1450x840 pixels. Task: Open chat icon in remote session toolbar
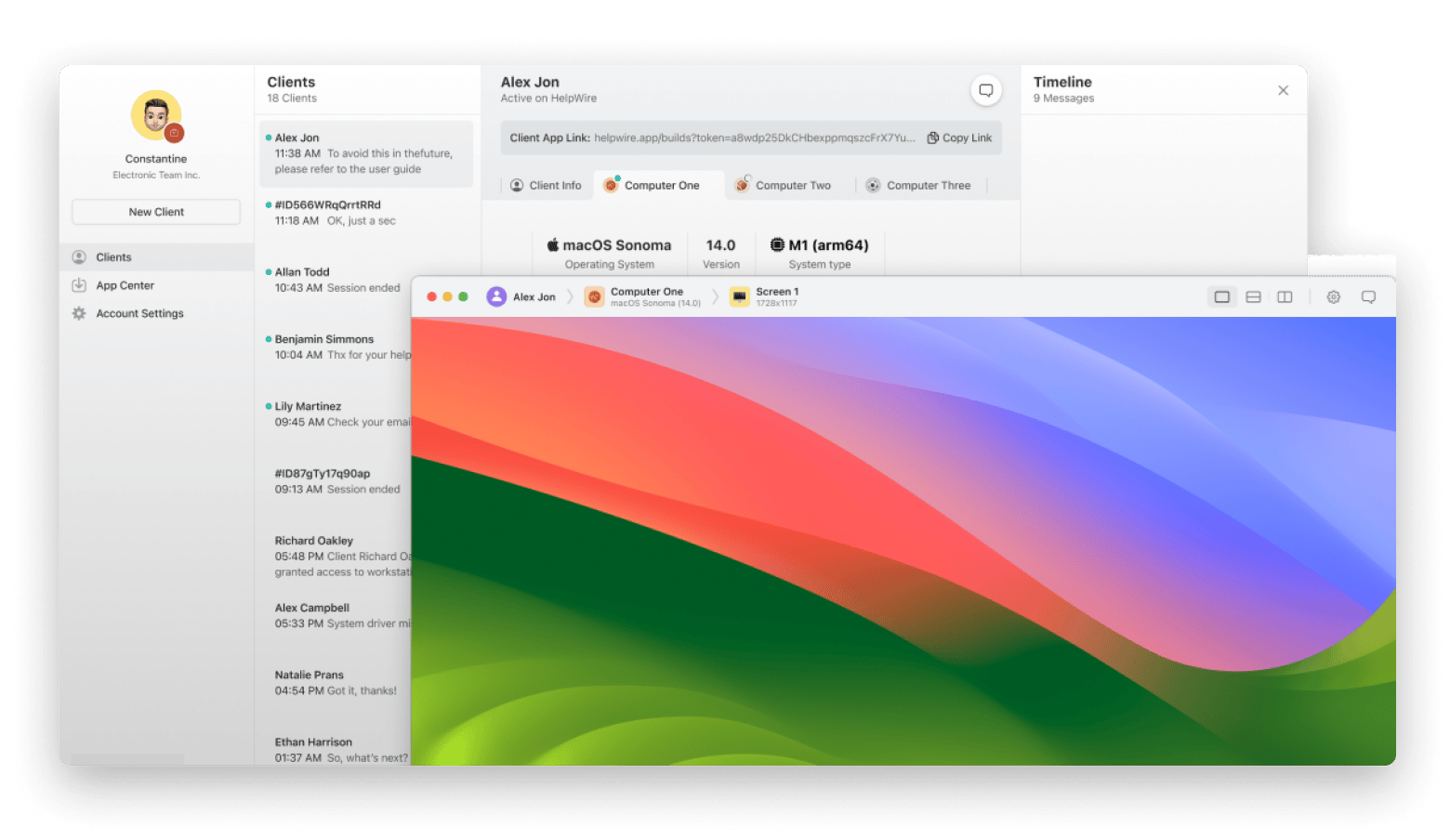(1368, 297)
